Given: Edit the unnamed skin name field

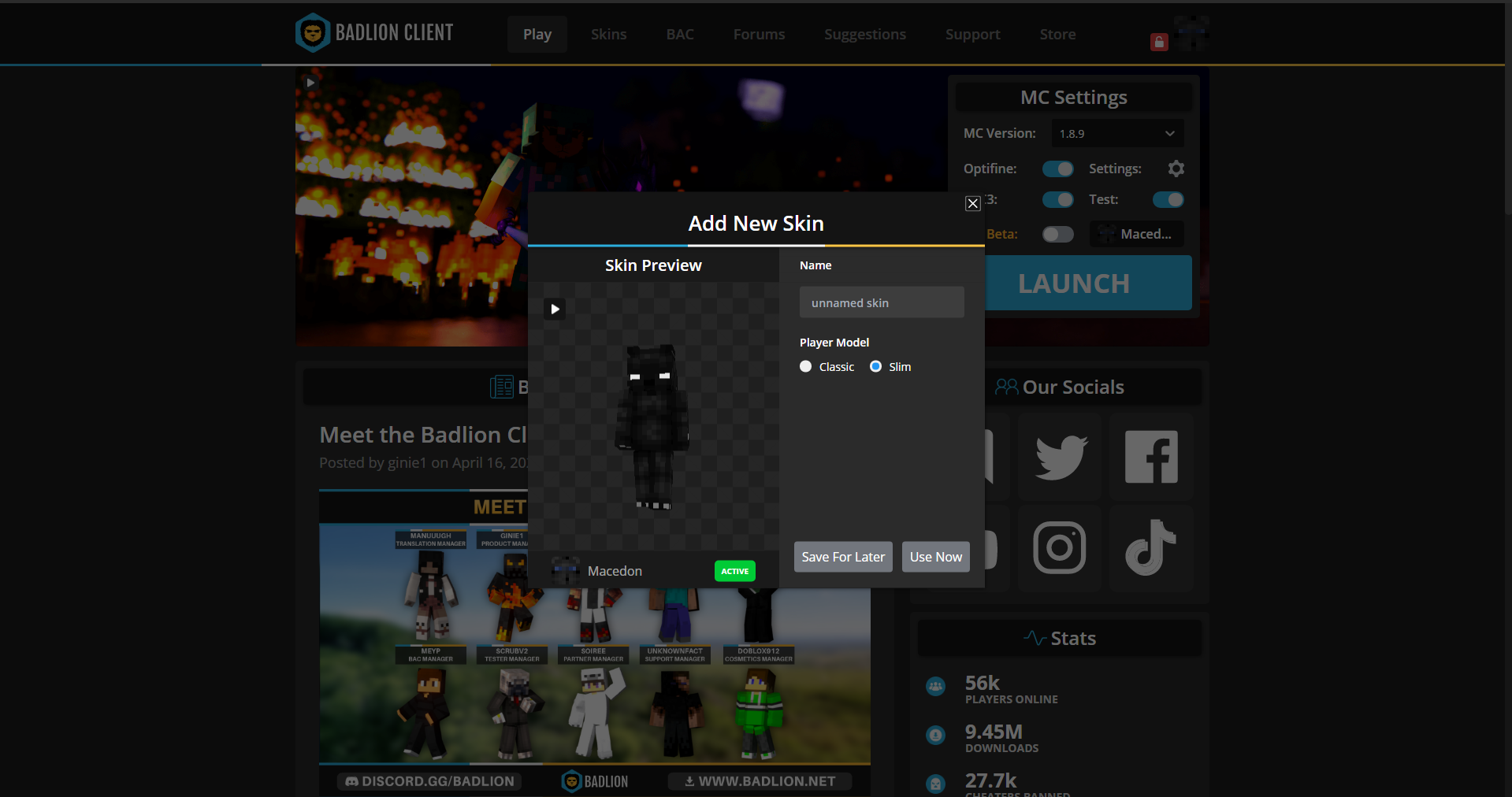Looking at the screenshot, I should click(x=881, y=302).
